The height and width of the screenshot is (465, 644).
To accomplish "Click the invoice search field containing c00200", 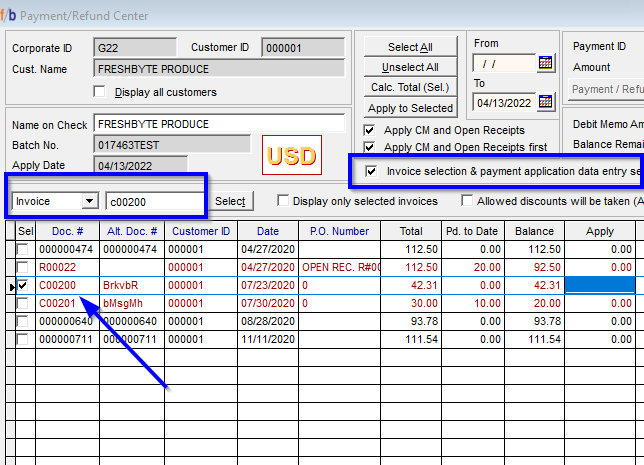I will point(155,201).
